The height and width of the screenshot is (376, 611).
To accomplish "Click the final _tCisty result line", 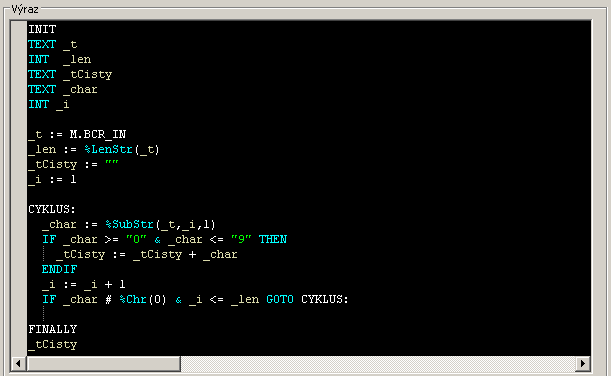I will point(53,344).
